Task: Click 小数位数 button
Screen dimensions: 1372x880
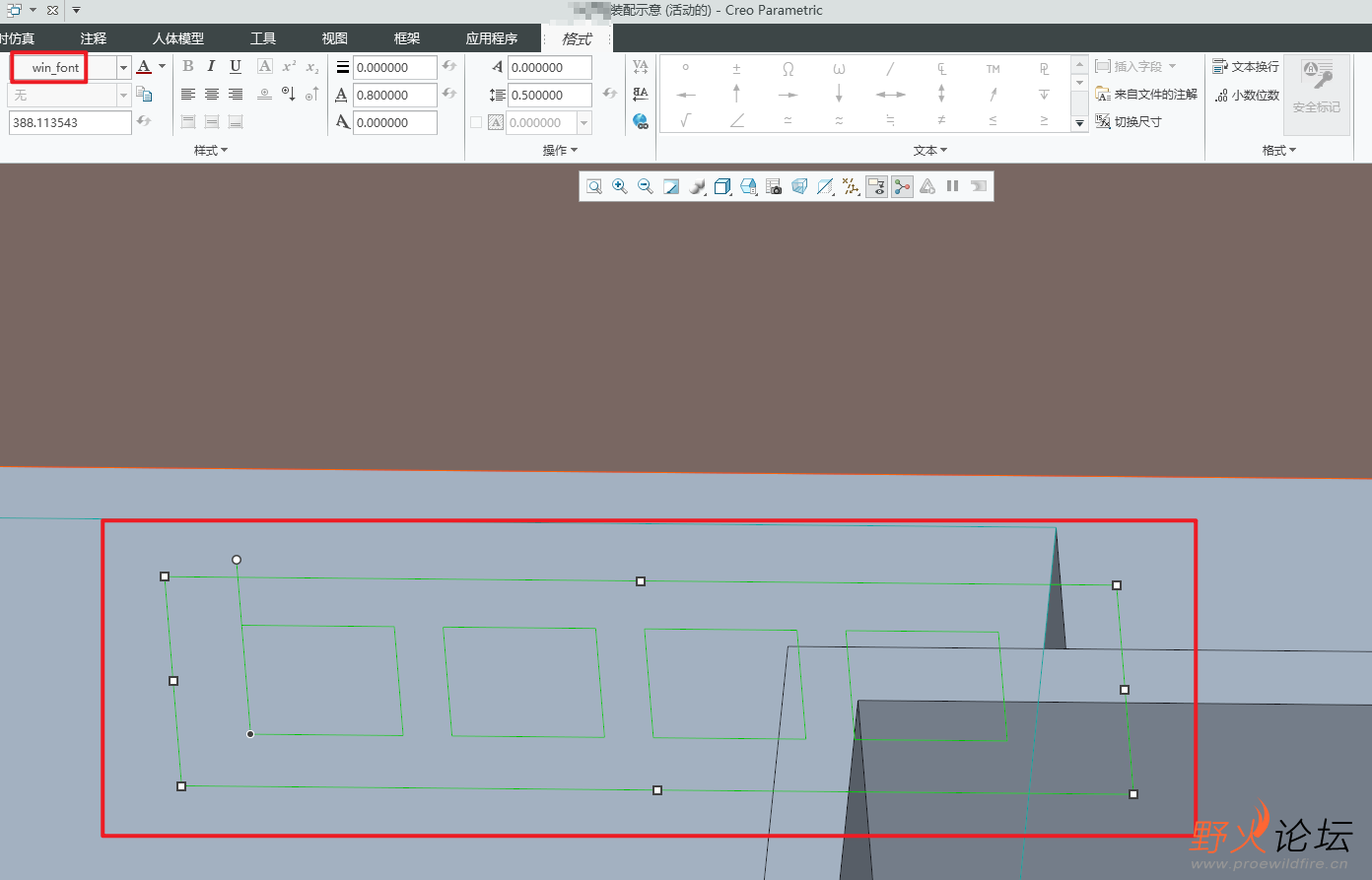Action: [x=1246, y=95]
